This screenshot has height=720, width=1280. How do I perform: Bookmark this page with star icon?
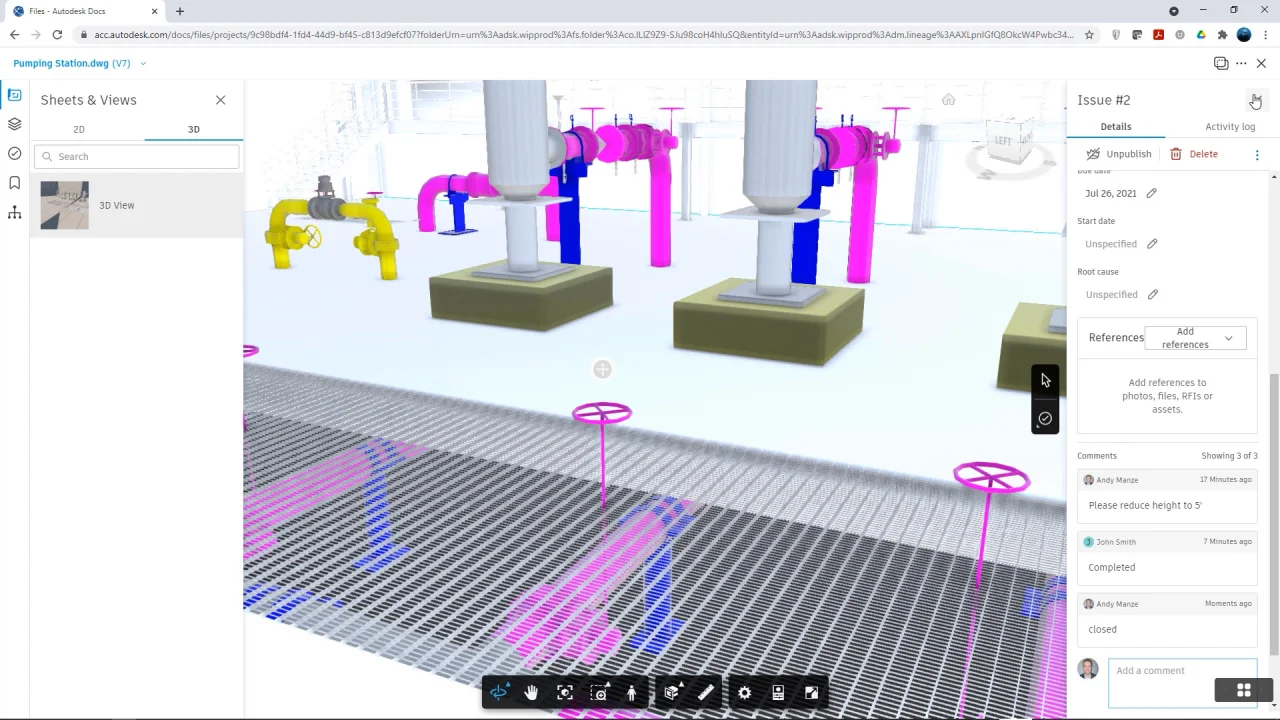1089,34
